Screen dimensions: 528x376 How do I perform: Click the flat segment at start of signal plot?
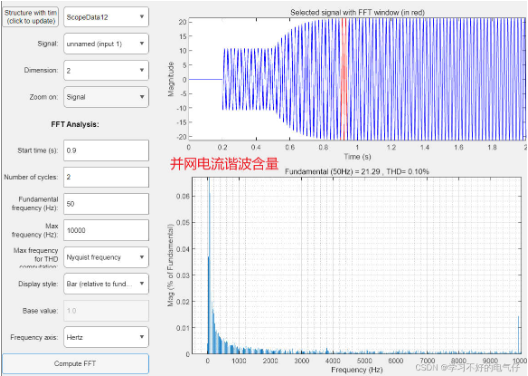click(x=205, y=79)
